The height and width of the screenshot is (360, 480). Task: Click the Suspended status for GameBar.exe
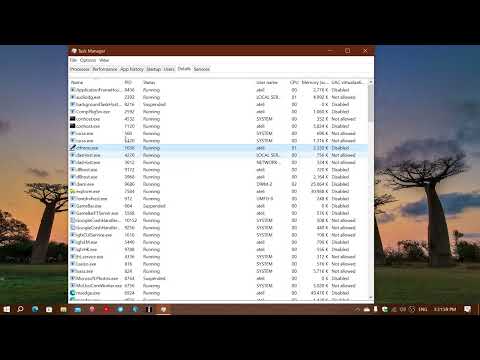[x=154, y=206]
